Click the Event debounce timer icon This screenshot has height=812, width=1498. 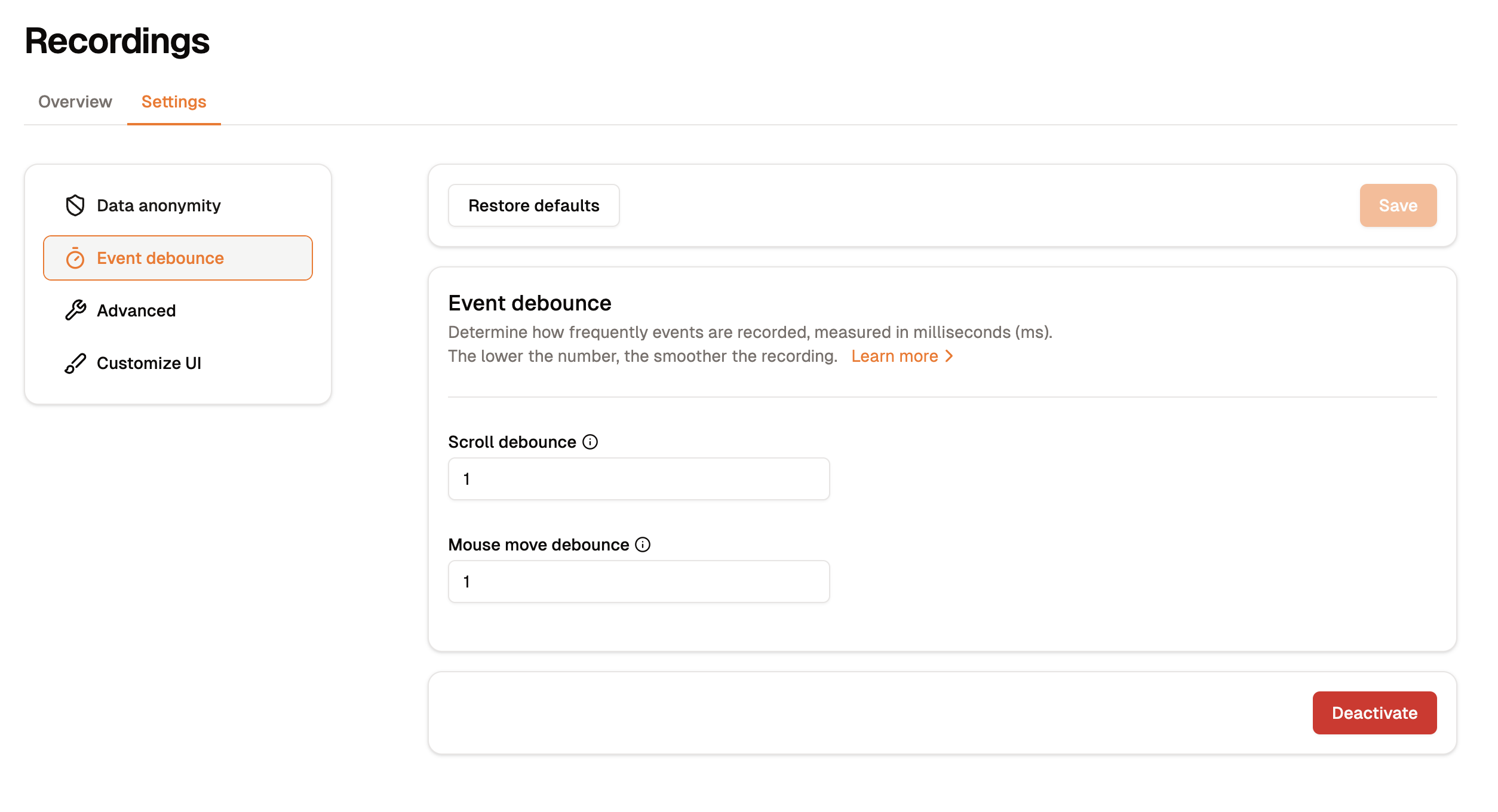[x=76, y=258]
